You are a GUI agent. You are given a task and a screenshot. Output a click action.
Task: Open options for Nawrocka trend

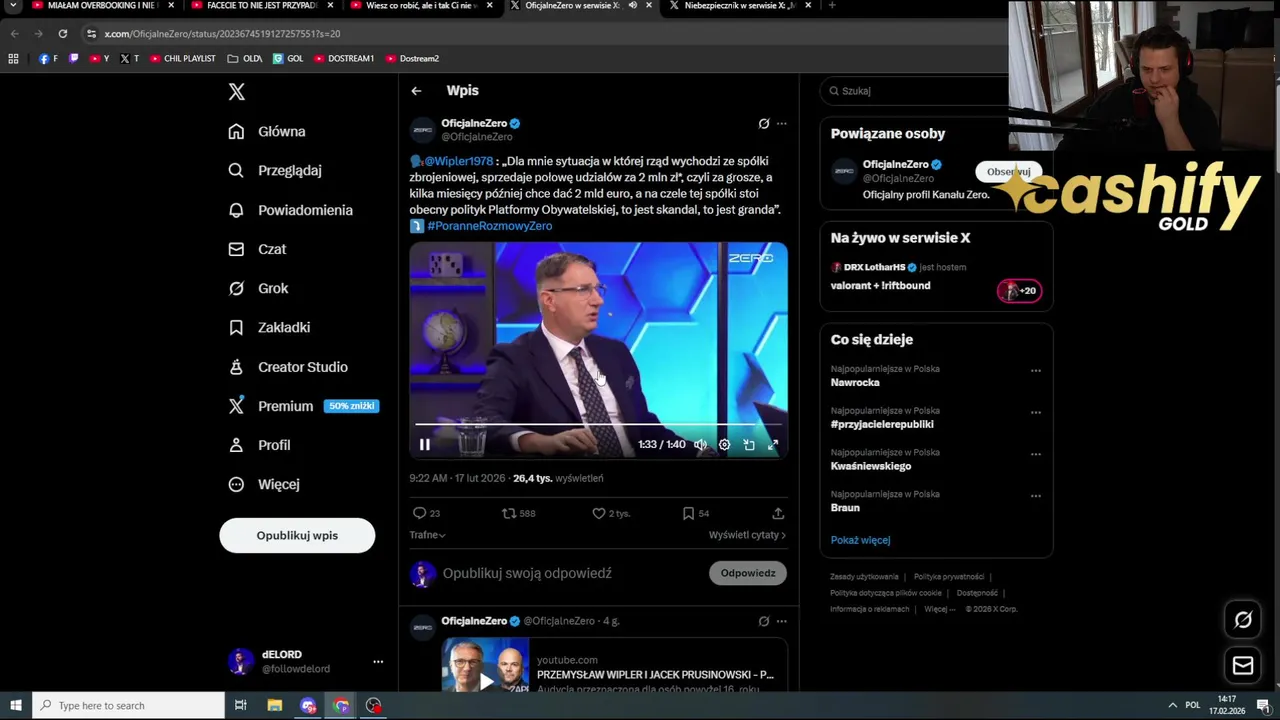1036,371
